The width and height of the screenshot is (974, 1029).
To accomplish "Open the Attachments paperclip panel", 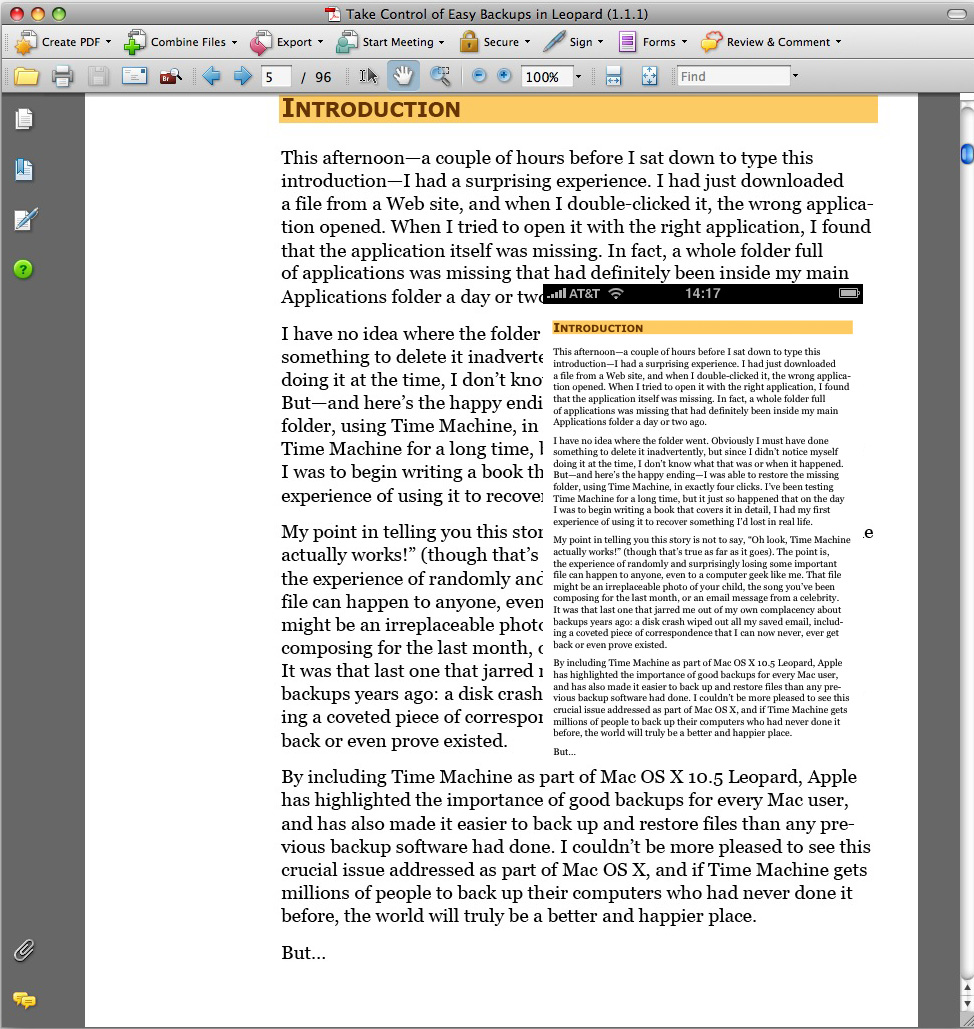I will coord(24,950).
